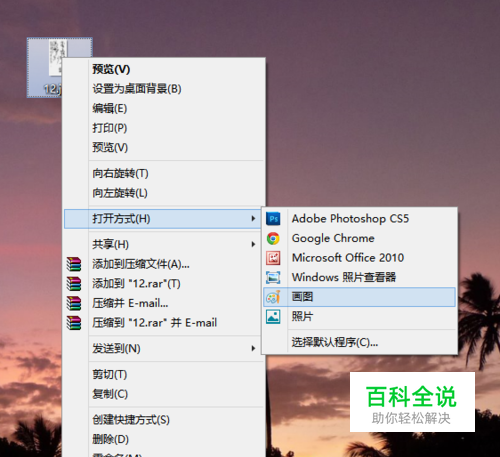Screen dimensions: 500x457
Task: Expand the 共享(H) submenu arrow
Action: pyautogui.click(x=253, y=244)
